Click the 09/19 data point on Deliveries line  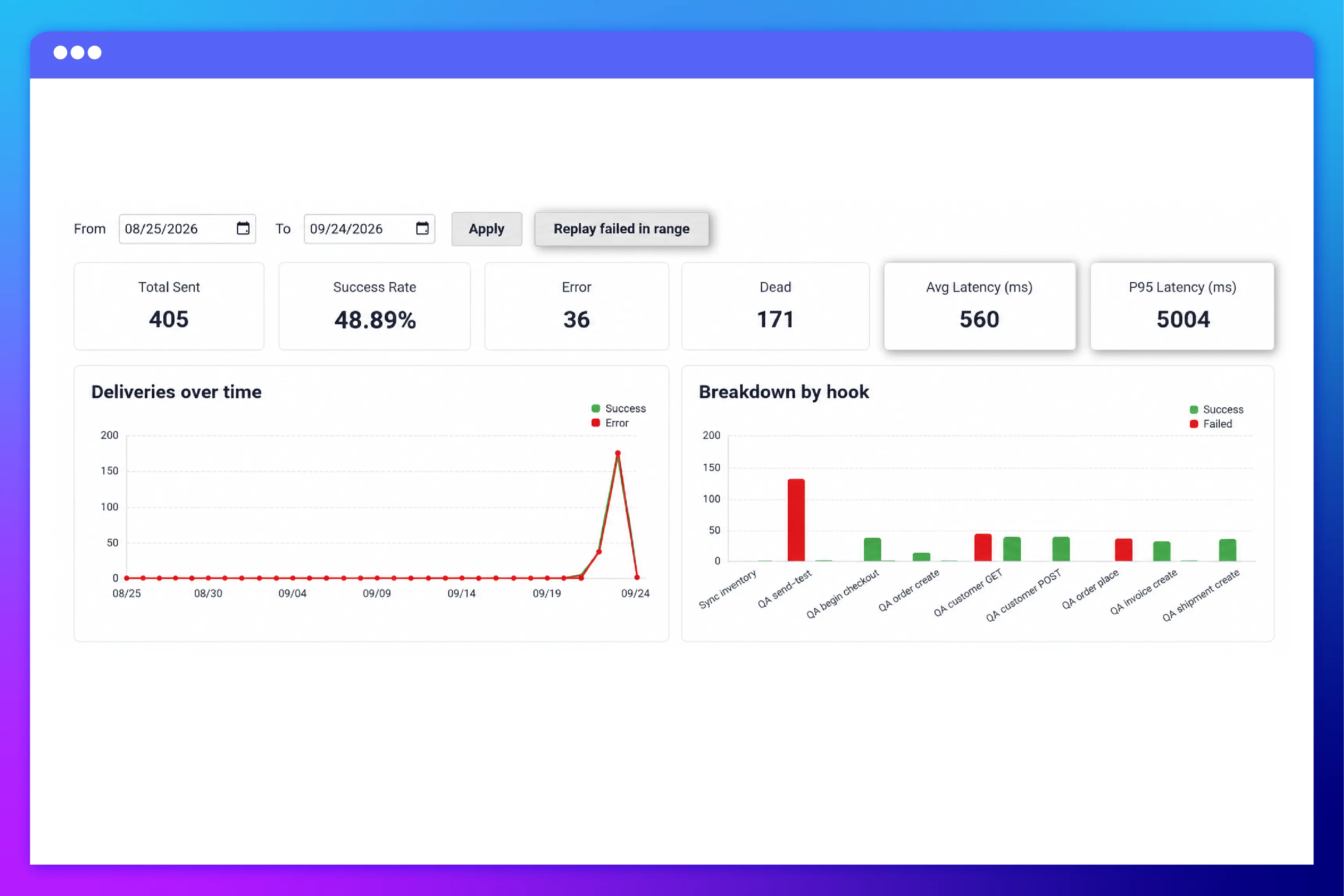coord(547,578)
